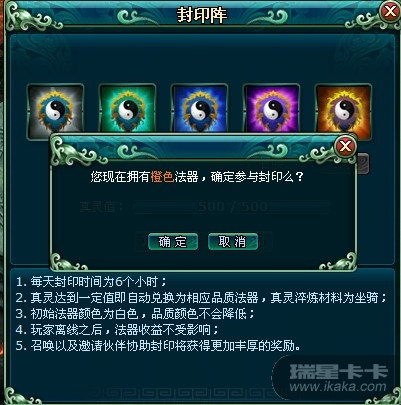Click rule 5 about 召唤以及邀请伙伴
Image resolution: width=401 pixels, height=405 pixels.
pos(158,346)
